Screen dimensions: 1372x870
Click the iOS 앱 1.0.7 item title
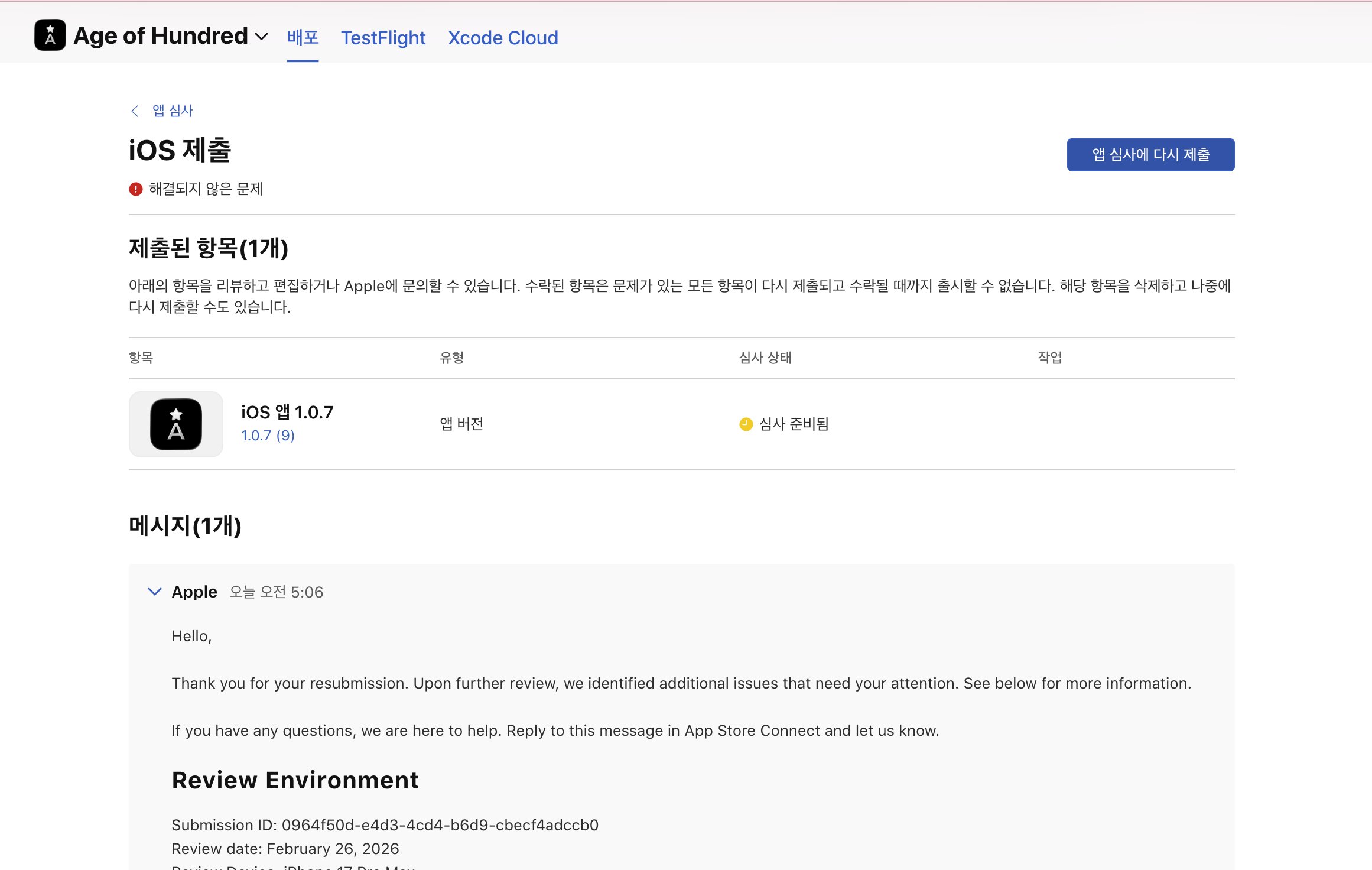tap(287, 412)
